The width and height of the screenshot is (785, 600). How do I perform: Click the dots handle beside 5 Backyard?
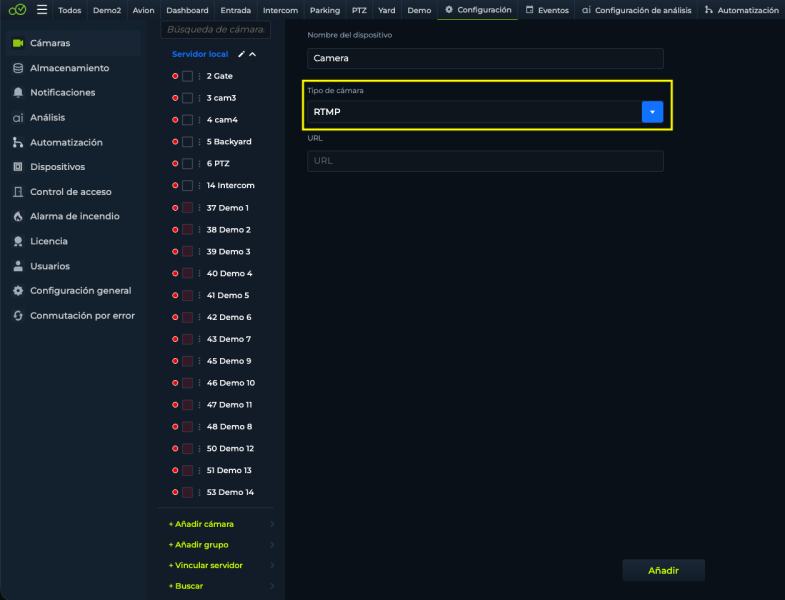(199, 142)
